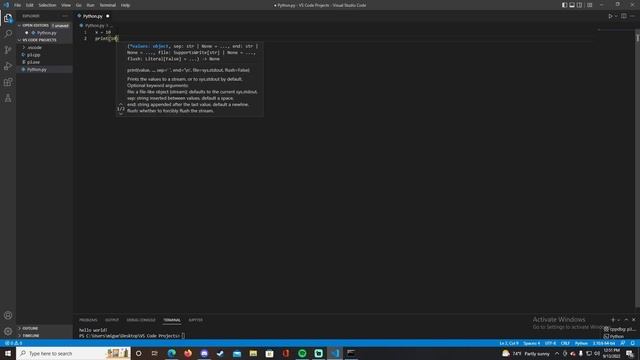Click the Windows taskbar search box
640x360 pixels.
73,353
